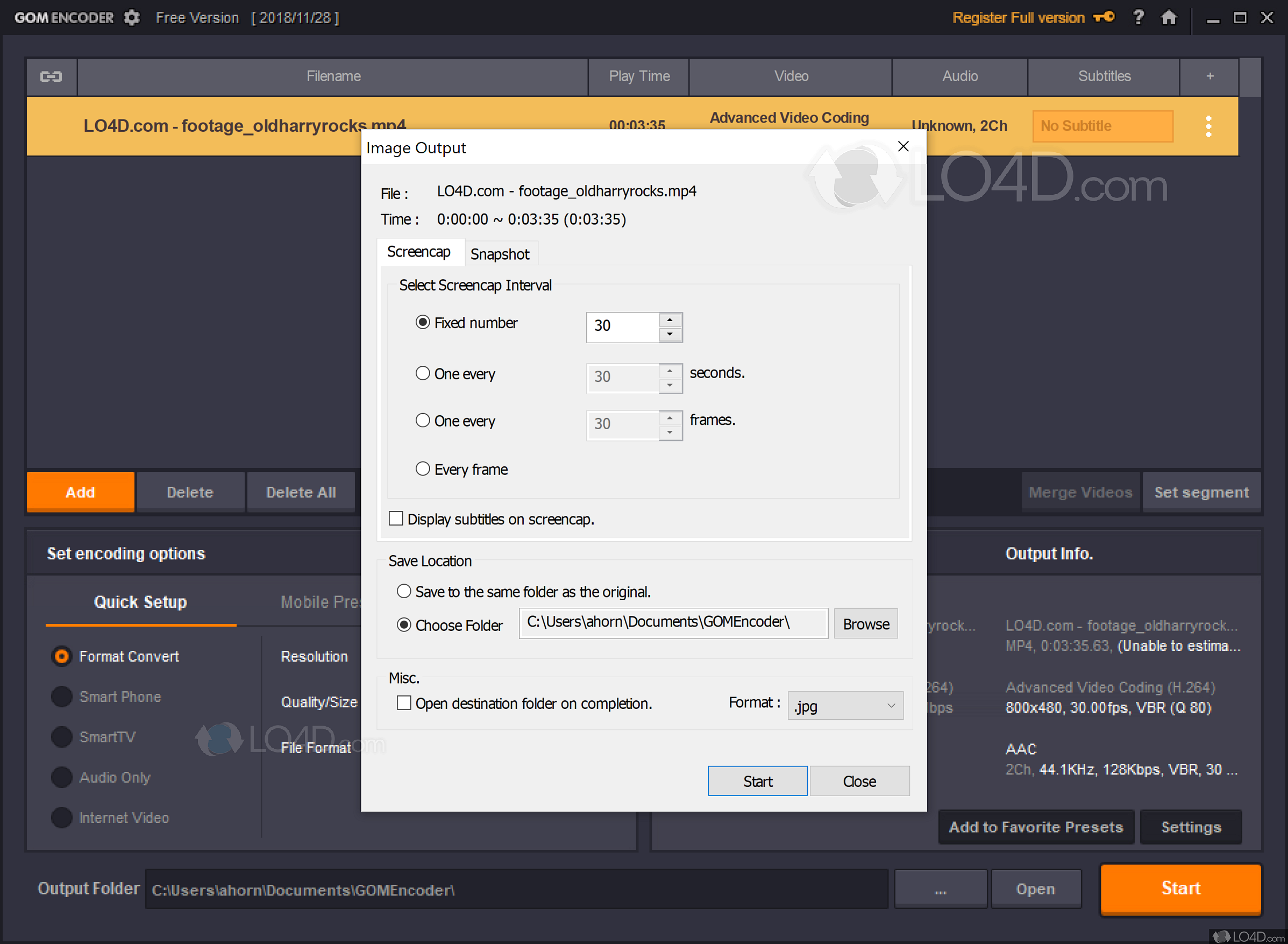Click the Choose Folder path field

tap(673, 623)
